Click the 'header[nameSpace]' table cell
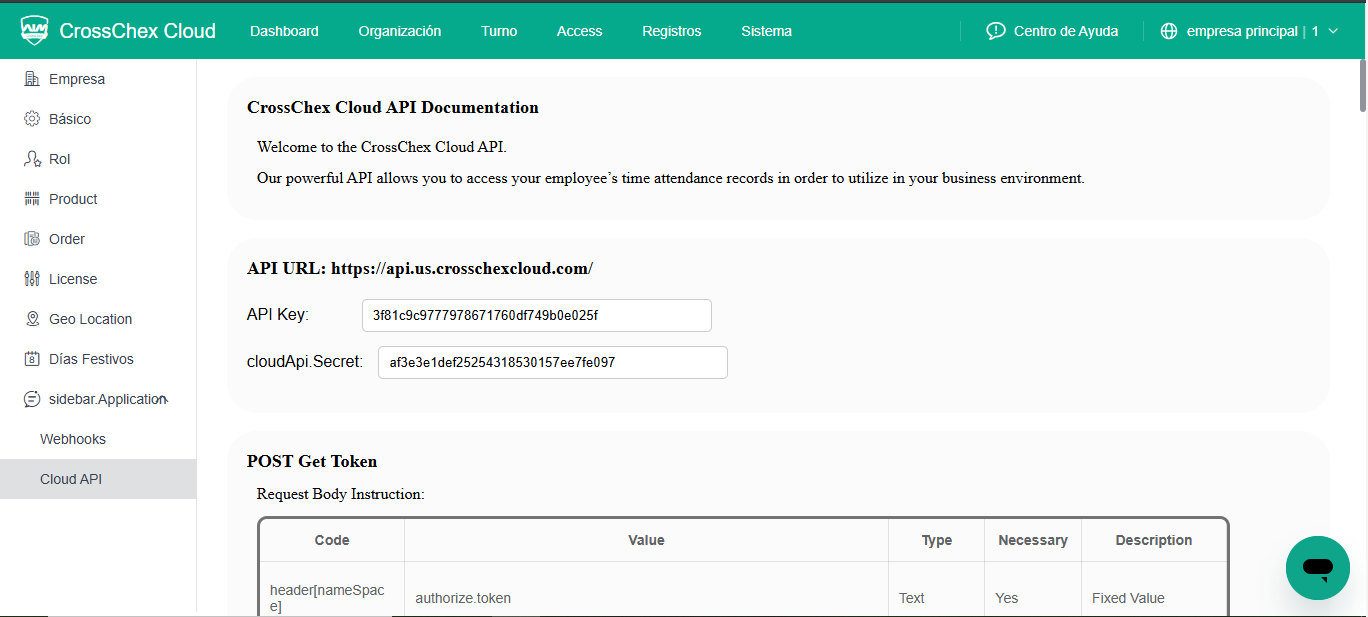The width and height of the screenshot is (1368, 617). coord(327,598)
